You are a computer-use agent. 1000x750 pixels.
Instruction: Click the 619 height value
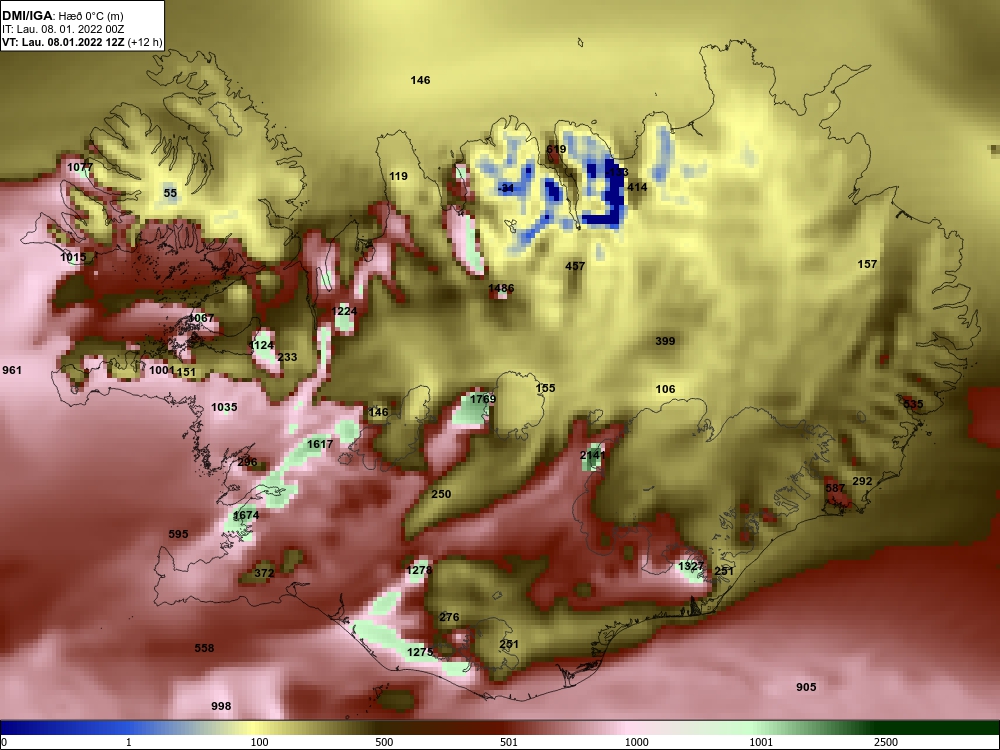[556, 149]
